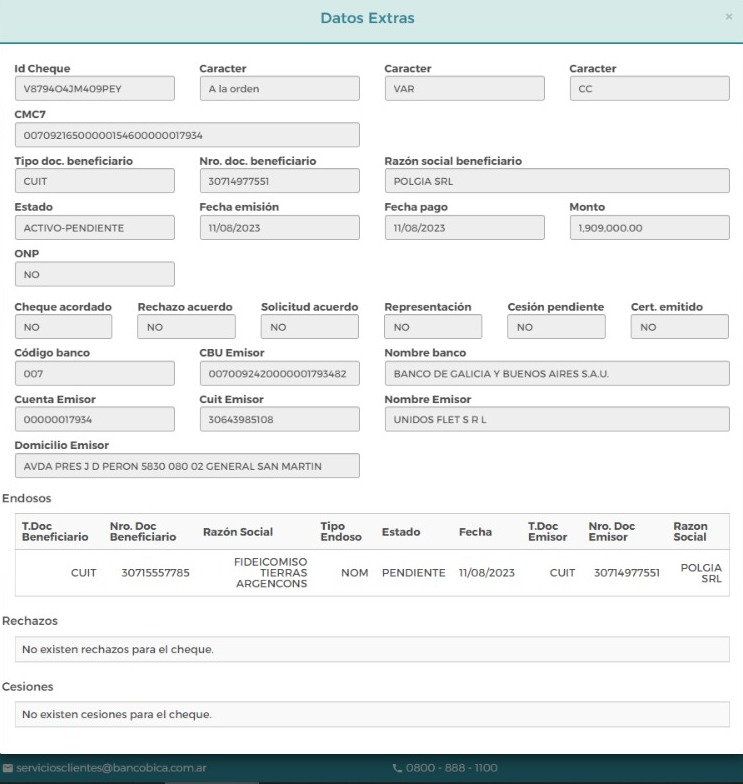Click the VAR Caracter field
Image resolution: width=743 pixels, height=784 pixels.
(x=464, y=88)
